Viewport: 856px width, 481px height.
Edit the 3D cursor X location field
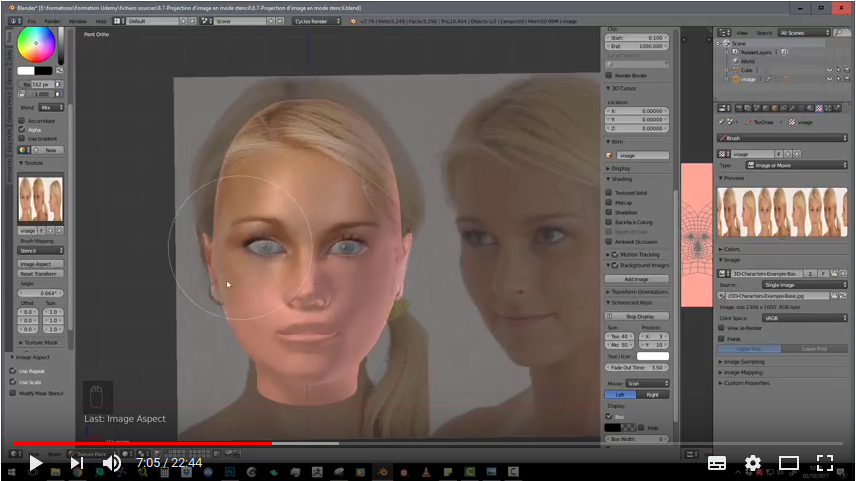637,111
